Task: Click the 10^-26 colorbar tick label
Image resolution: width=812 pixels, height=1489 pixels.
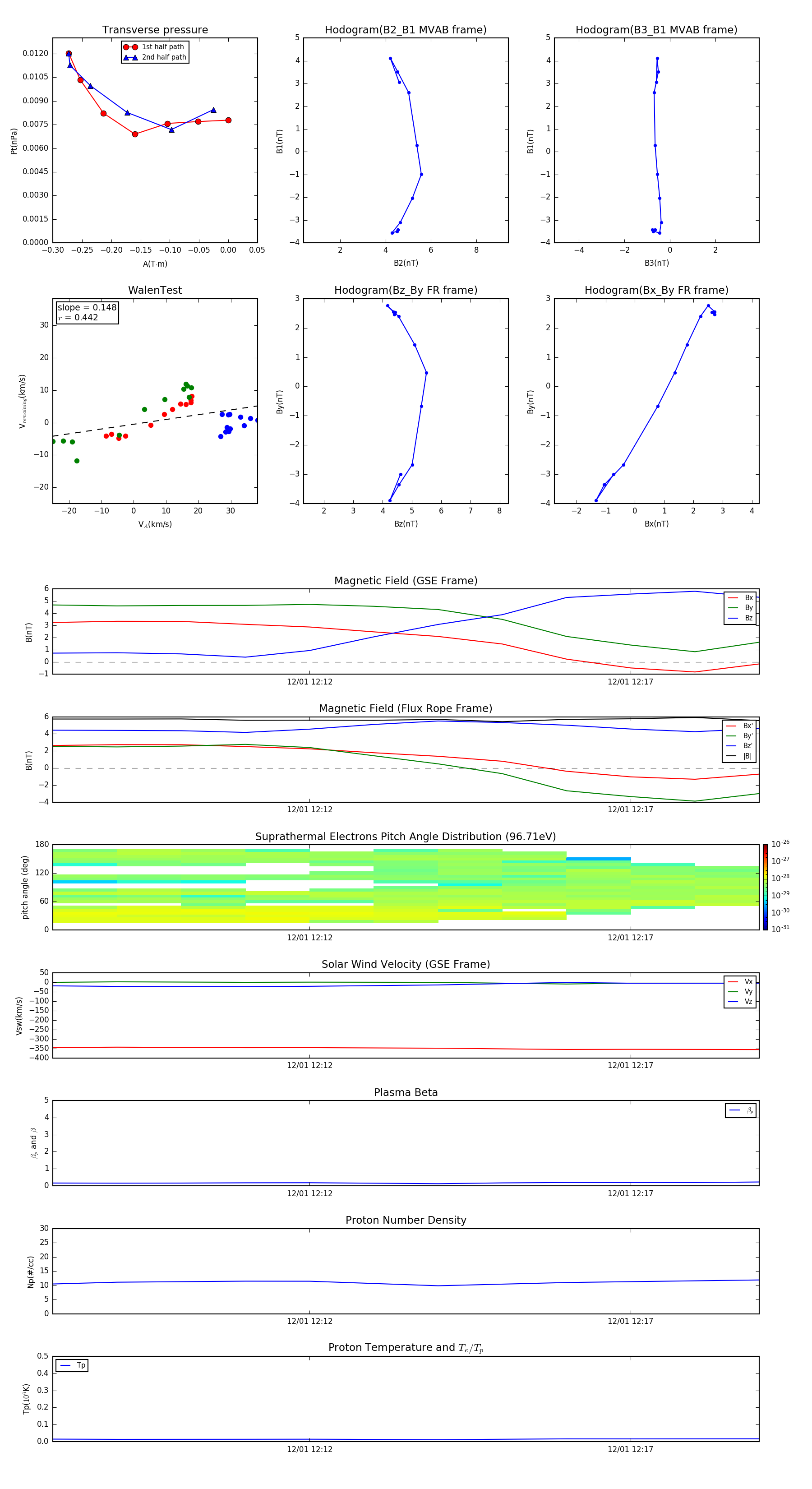Action: pyautogui.click(x=780, y=844)
